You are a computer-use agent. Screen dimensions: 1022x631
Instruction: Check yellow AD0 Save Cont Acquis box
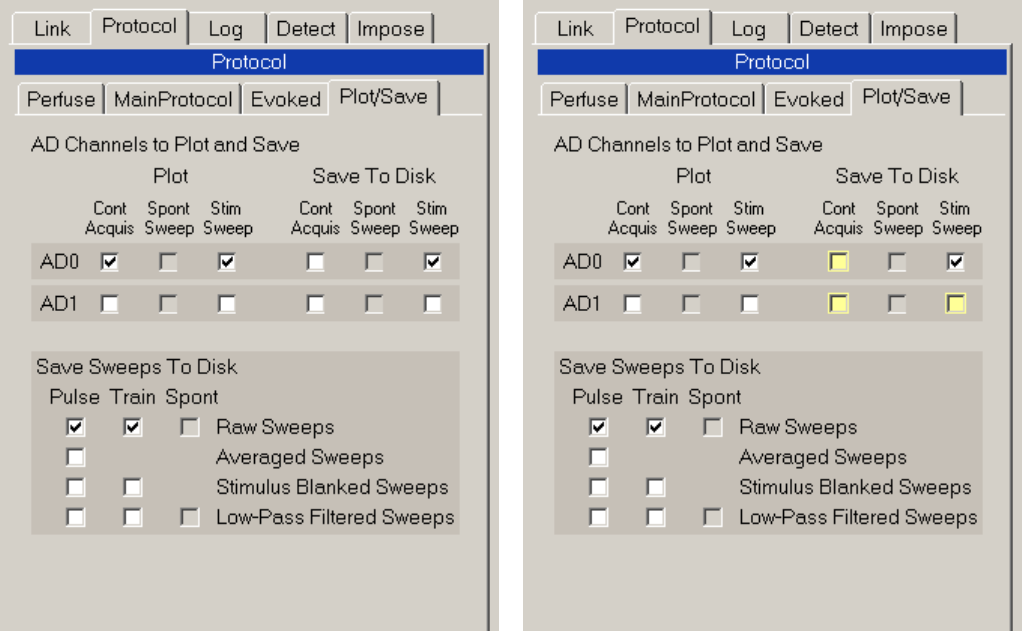click(x=838, y=262)
